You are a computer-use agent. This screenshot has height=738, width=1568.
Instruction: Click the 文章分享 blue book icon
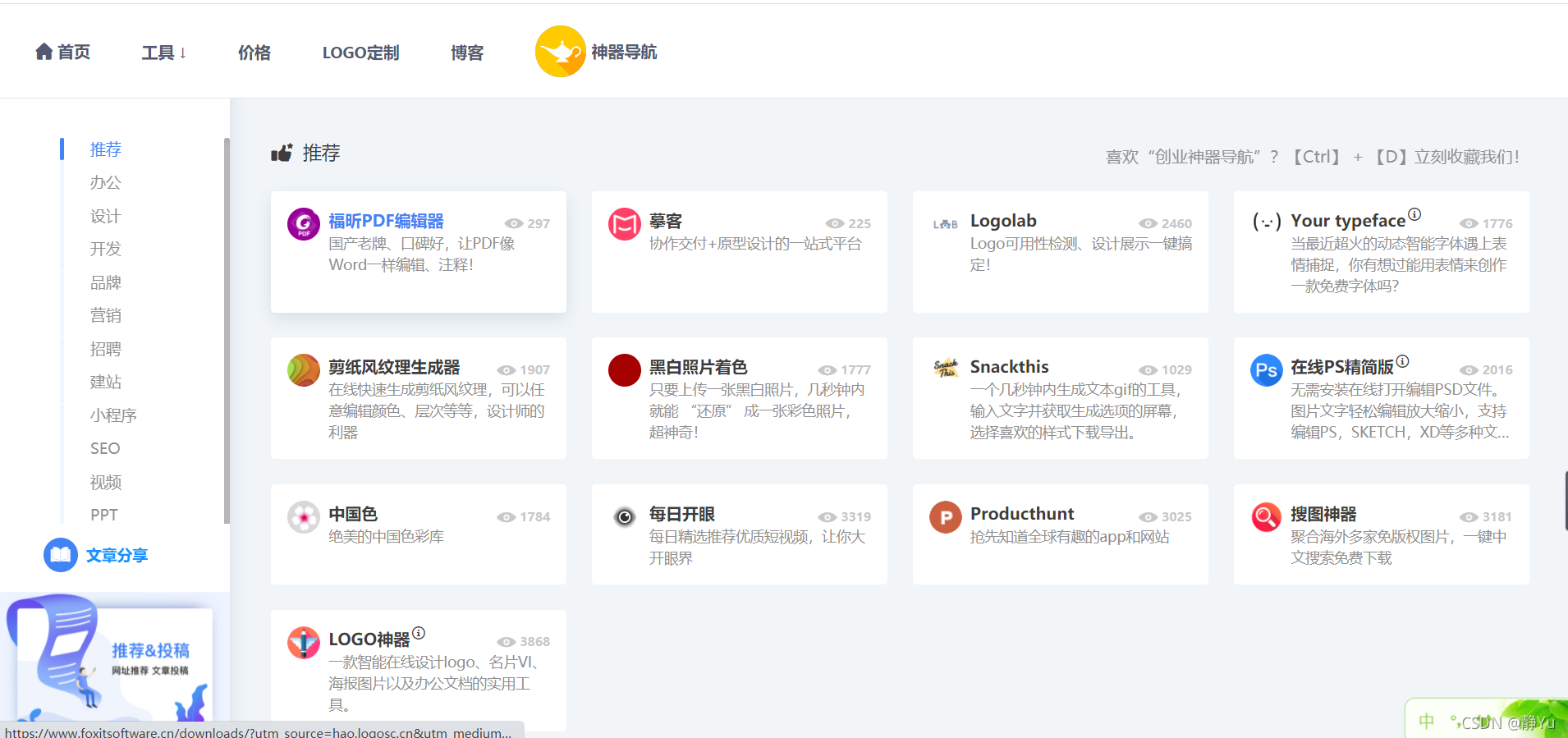point(61,555)
